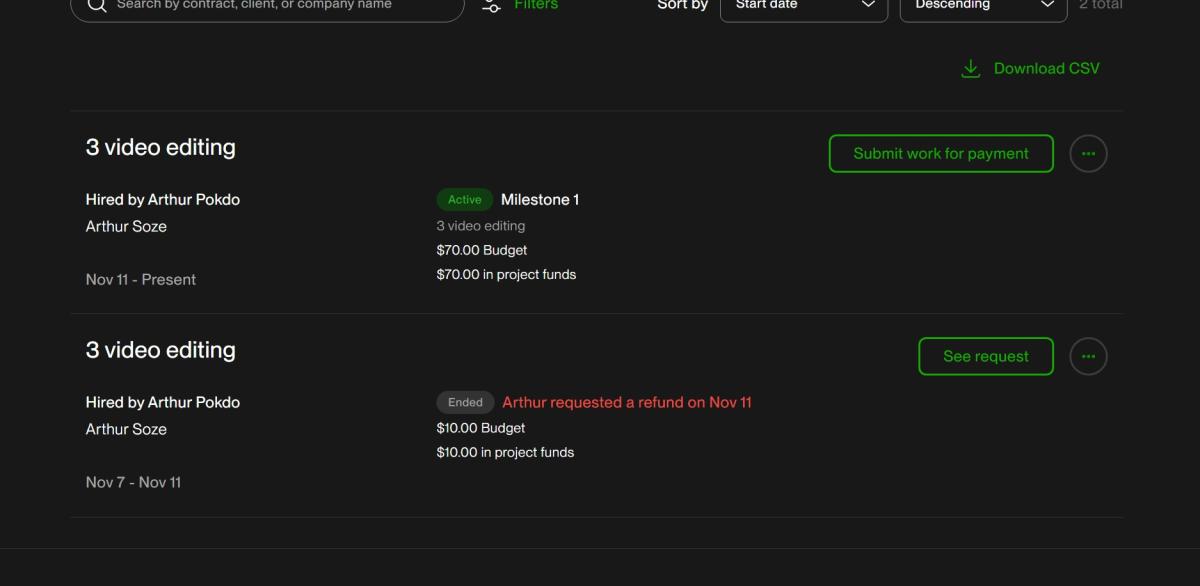The image size is (1200, 586).
Task: Open the Descending order dropdown
Action: pos(983,6)
